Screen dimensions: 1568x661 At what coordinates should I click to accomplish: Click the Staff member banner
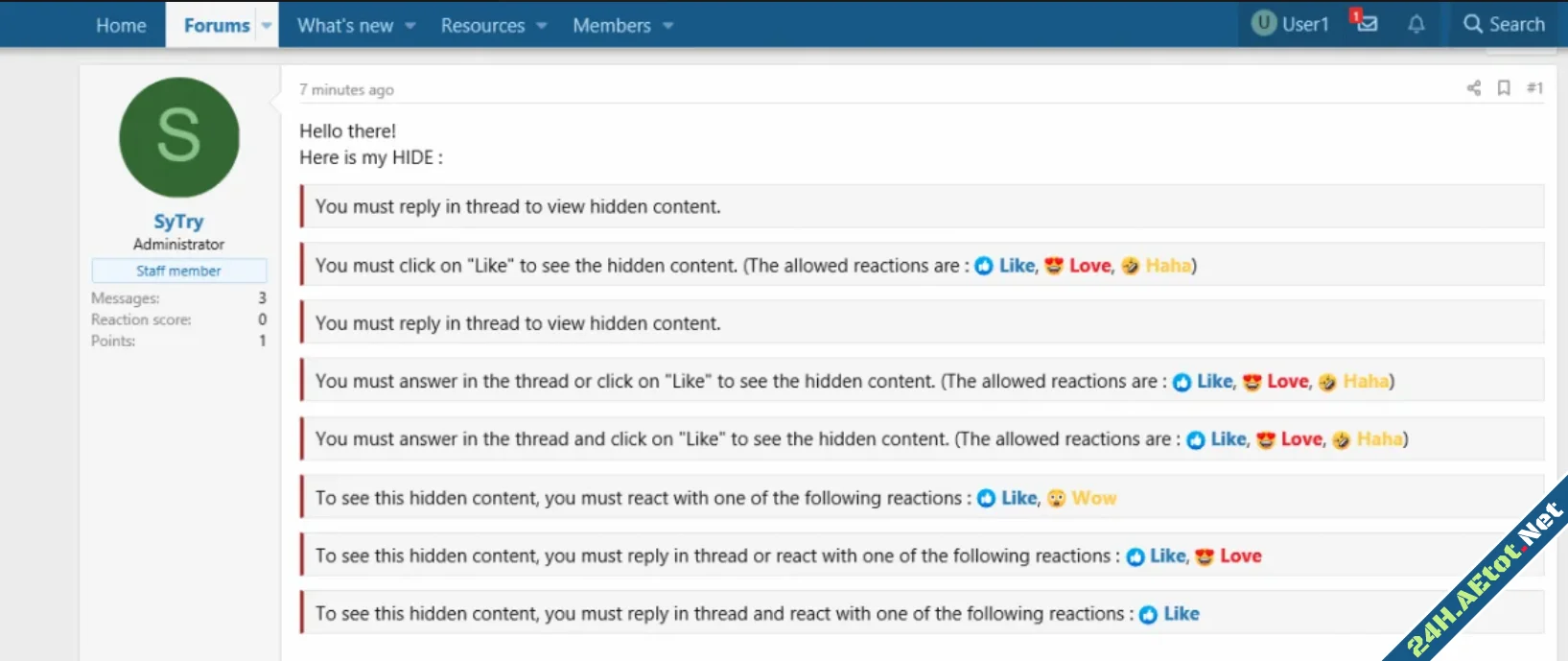178,271
